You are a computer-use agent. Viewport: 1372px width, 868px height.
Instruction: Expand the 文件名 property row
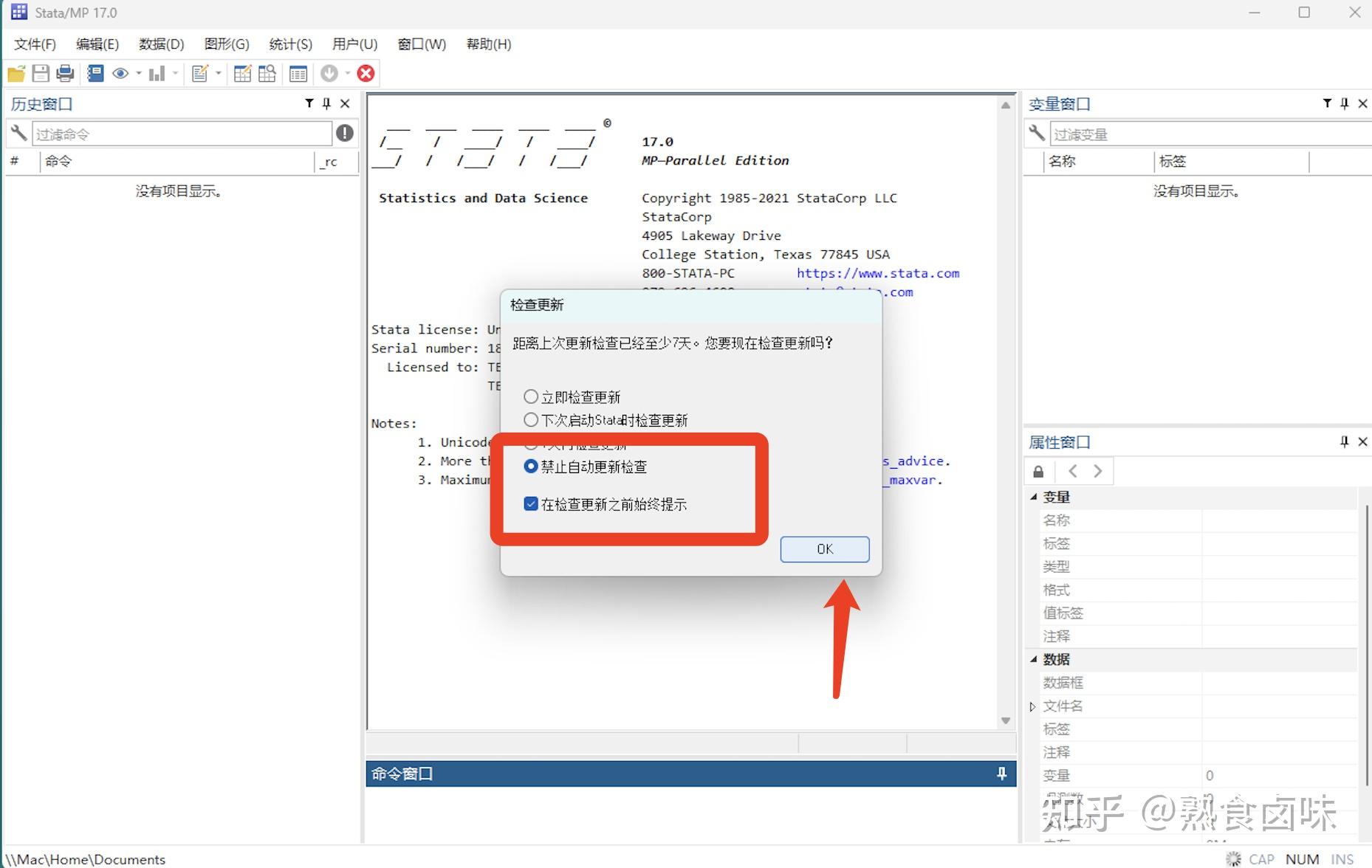point(1032,706)
